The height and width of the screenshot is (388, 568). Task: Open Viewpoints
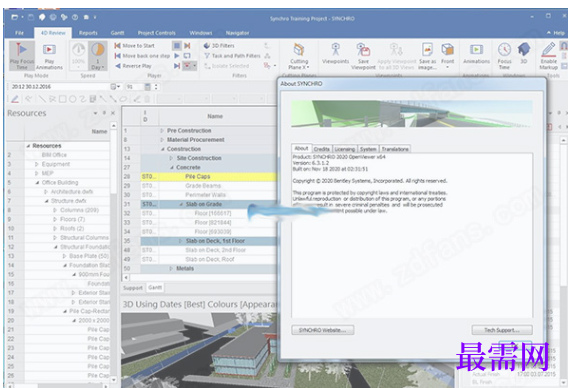pos(335,54)
